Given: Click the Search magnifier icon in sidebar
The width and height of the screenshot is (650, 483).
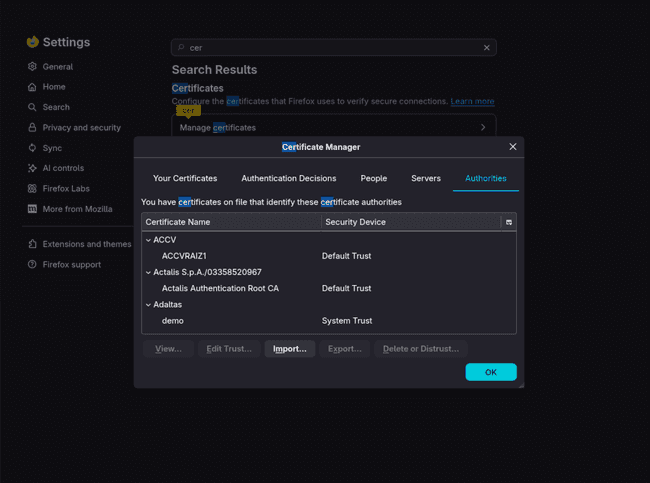Looking at the screenshot, I should [x=32, y=107].
